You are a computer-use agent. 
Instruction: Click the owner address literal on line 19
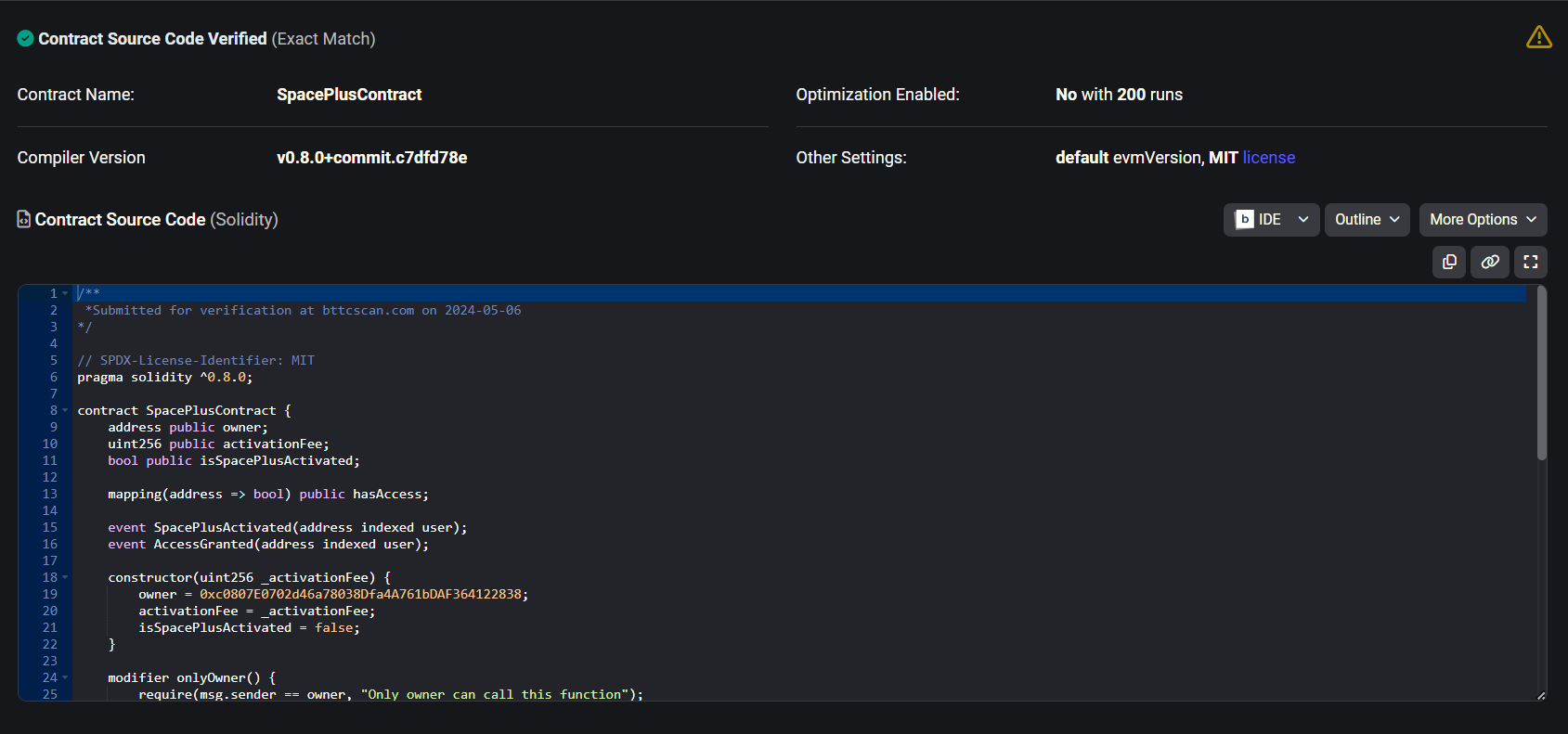click(x=360, y=595)
